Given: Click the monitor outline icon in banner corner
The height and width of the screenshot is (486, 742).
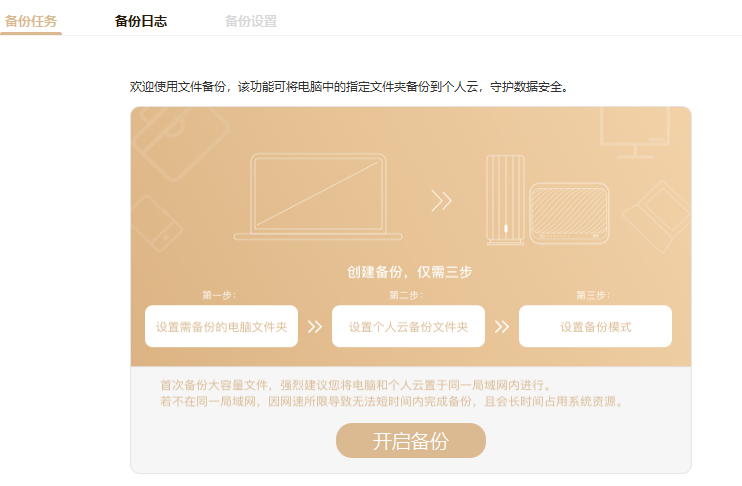Looking at the screenshot, I should pyautogui.click(x=635, y=132).
